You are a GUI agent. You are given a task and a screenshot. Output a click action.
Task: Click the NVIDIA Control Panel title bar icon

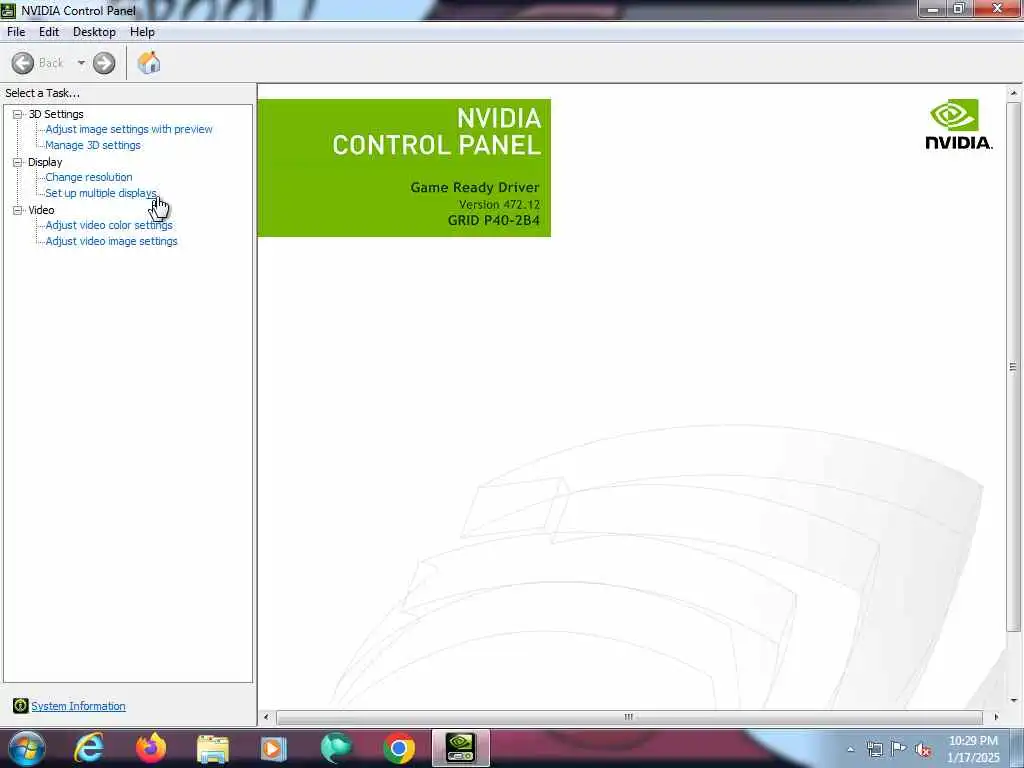8,10
